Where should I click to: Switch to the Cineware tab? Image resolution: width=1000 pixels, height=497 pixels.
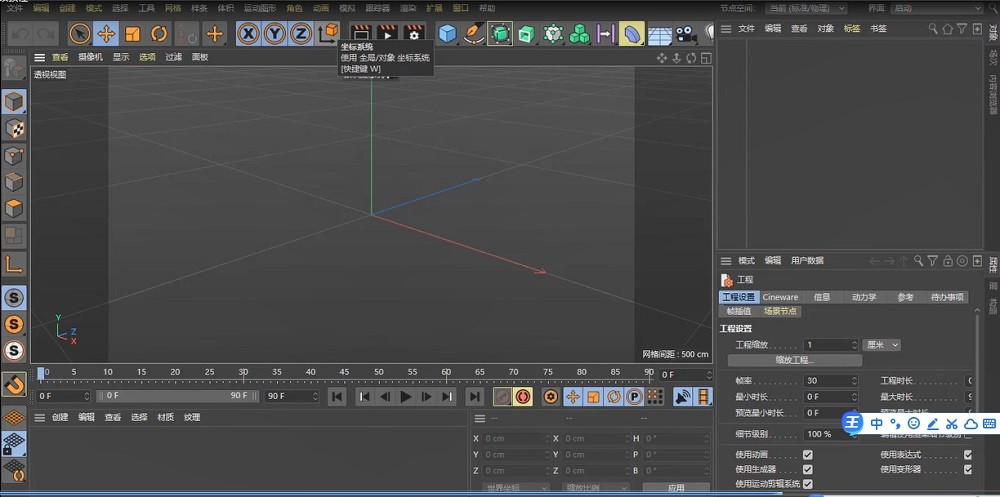[x=780, y=297]
